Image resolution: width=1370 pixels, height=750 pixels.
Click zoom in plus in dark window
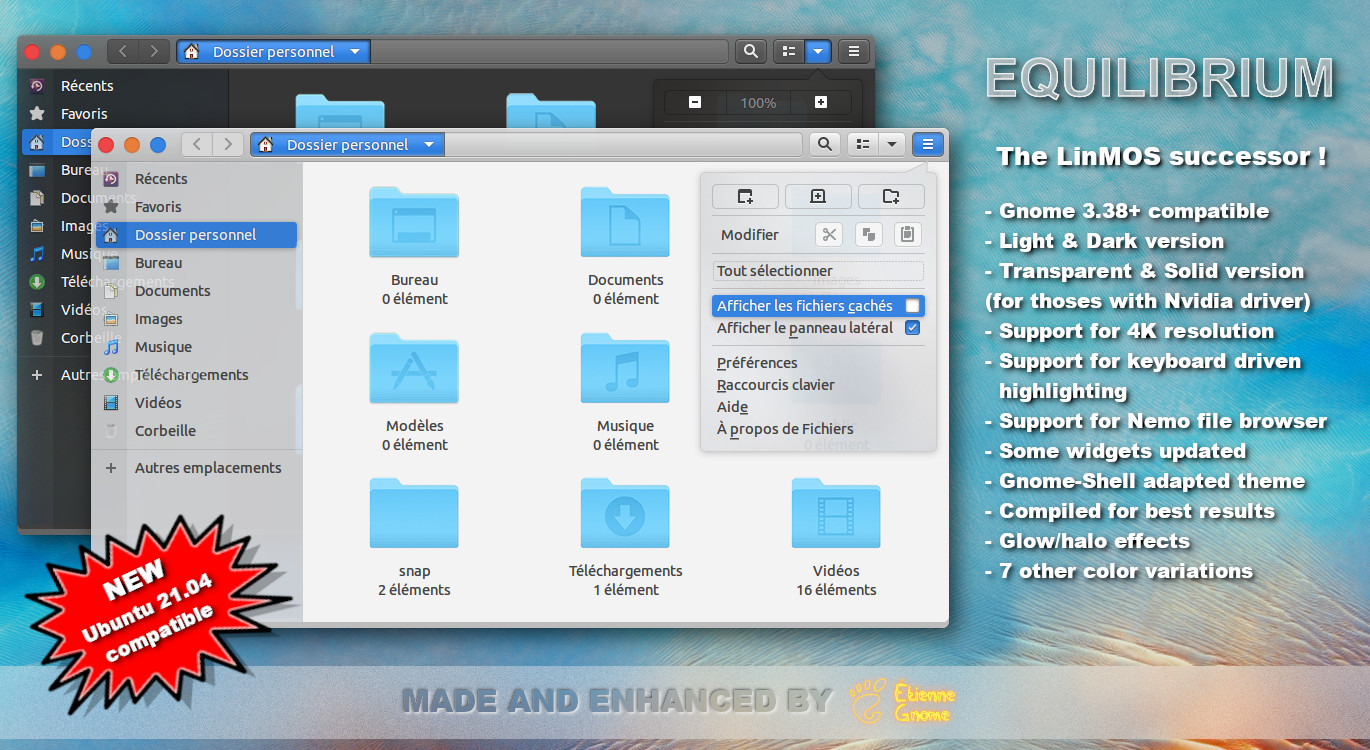[x=821, y=102]
